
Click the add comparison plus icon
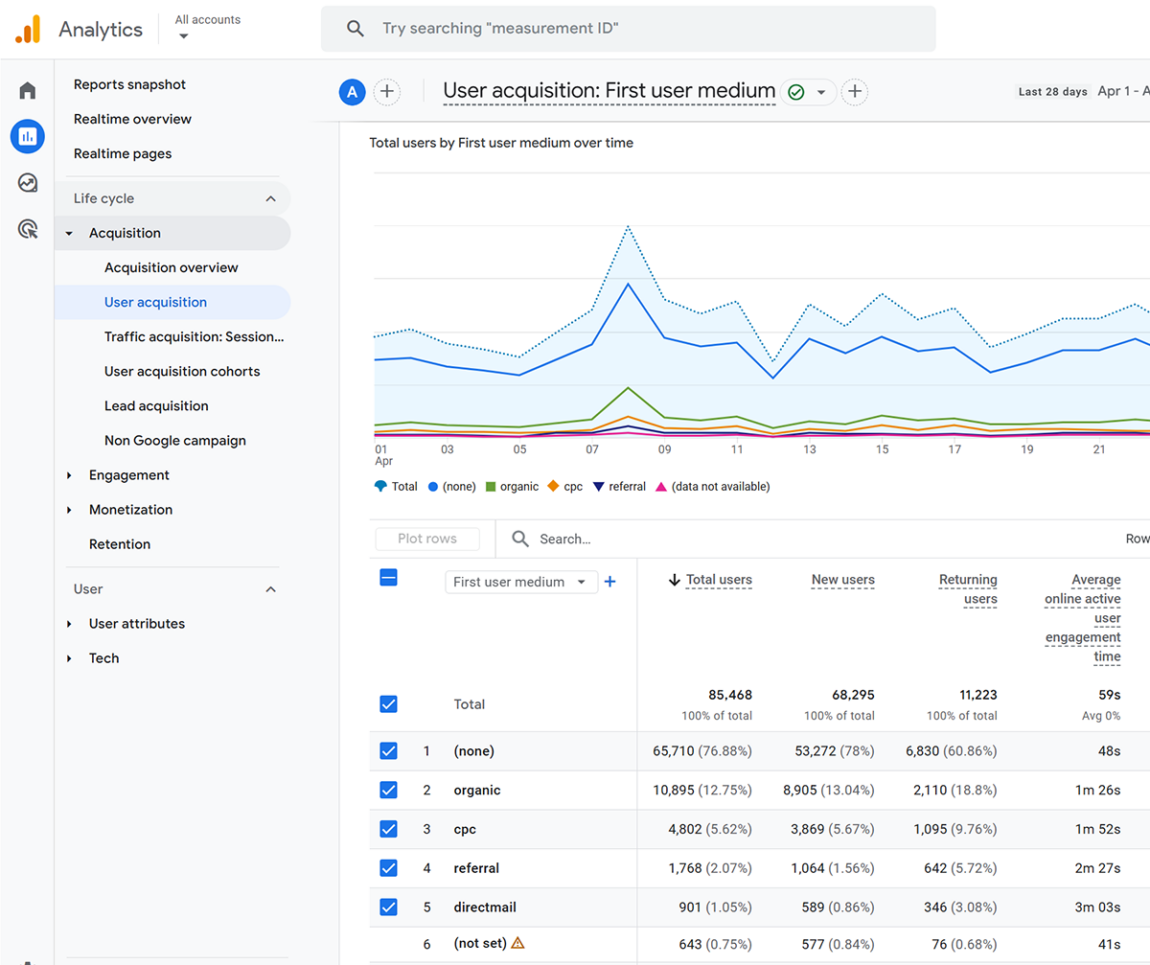pos(387,92)
